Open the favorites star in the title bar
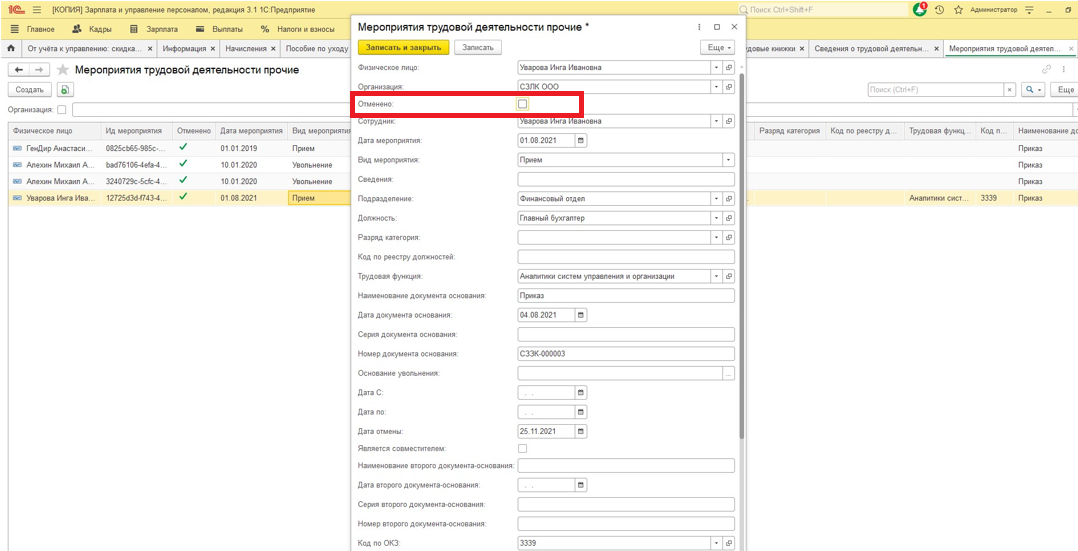Image resolution: width=1078 pixels, height=551 pixels. pos(958,10)
